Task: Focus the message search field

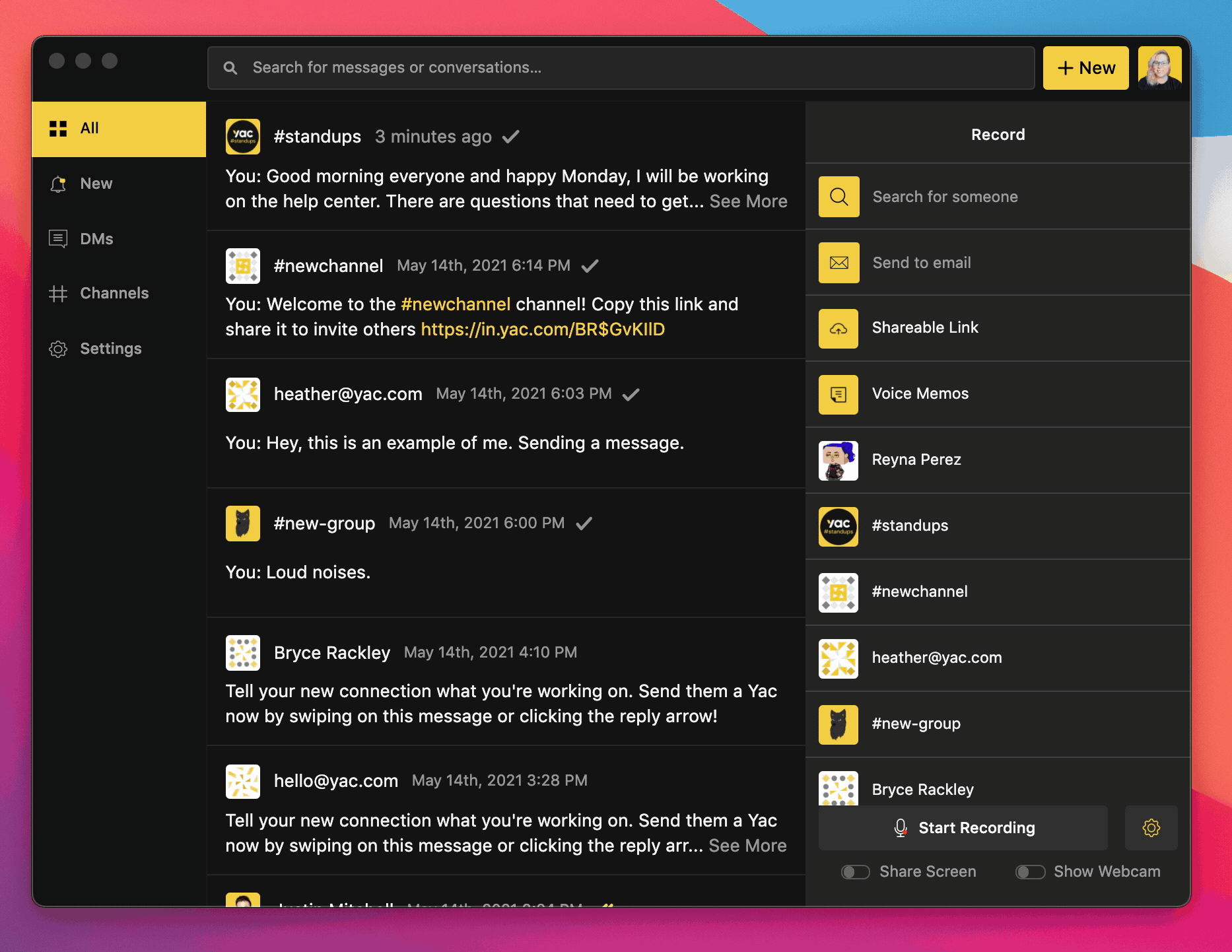Action: tap(621, 67)
